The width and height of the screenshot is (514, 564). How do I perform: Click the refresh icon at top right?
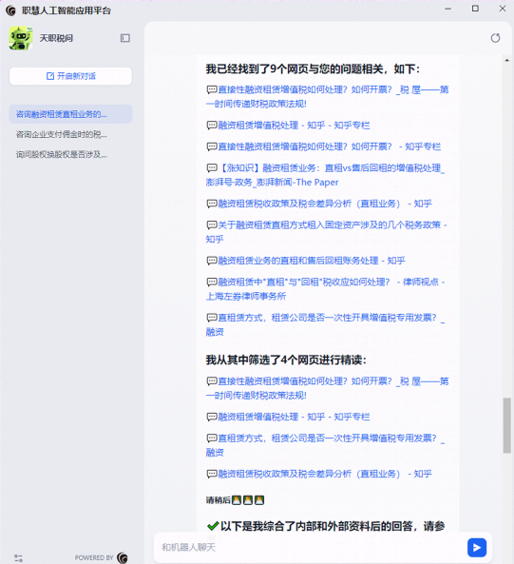495,38
